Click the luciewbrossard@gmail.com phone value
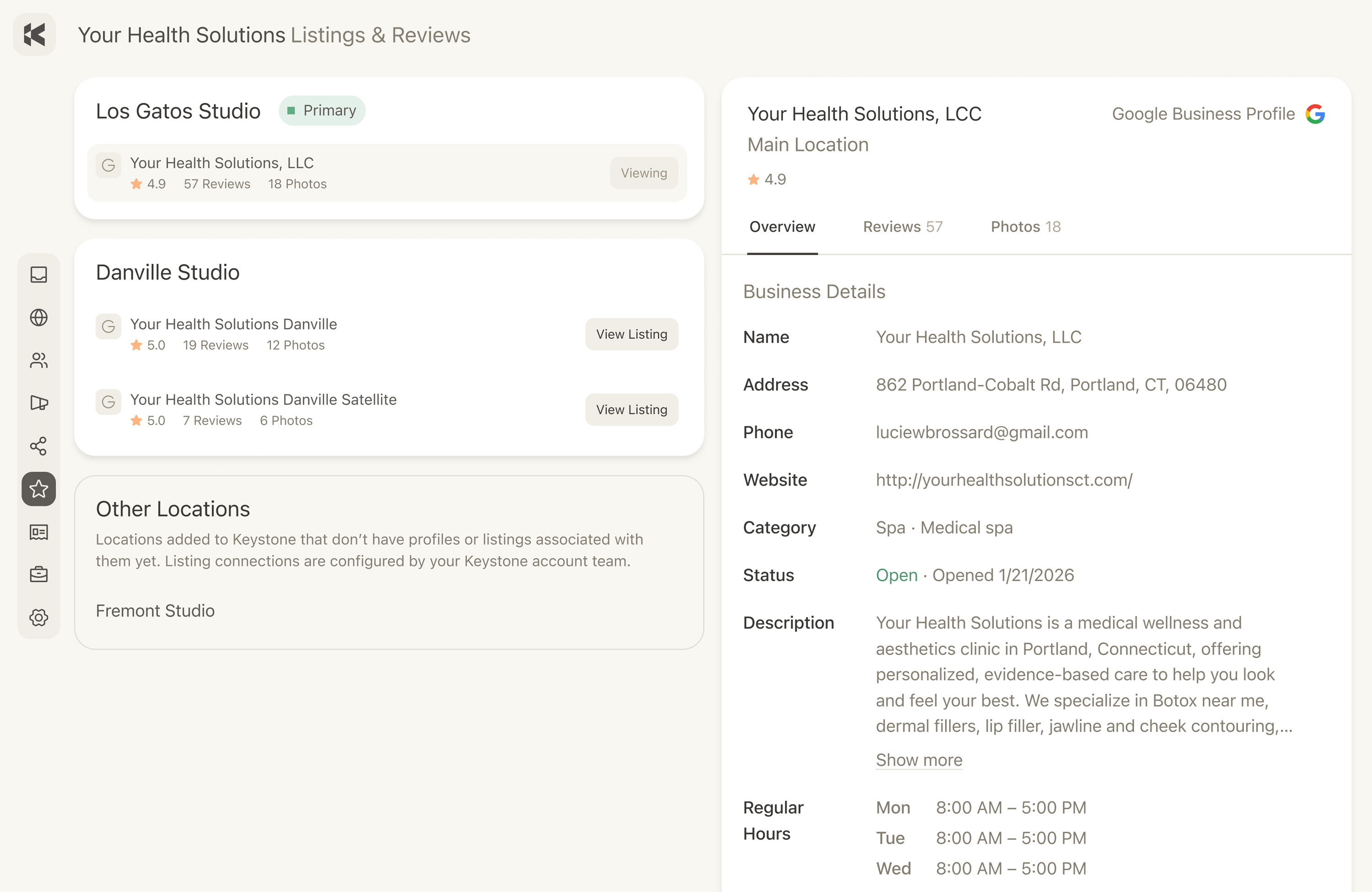 click(982, 432)
